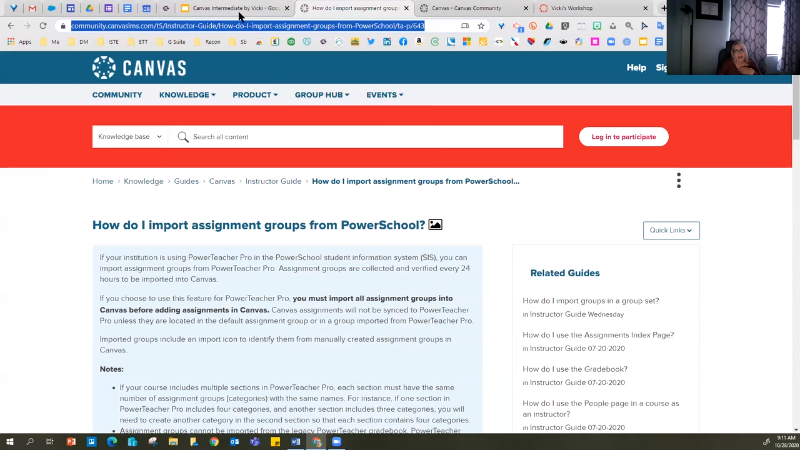Click the Help link in header
The width and height of the screenshot is (800, 450).
[636, 67]
